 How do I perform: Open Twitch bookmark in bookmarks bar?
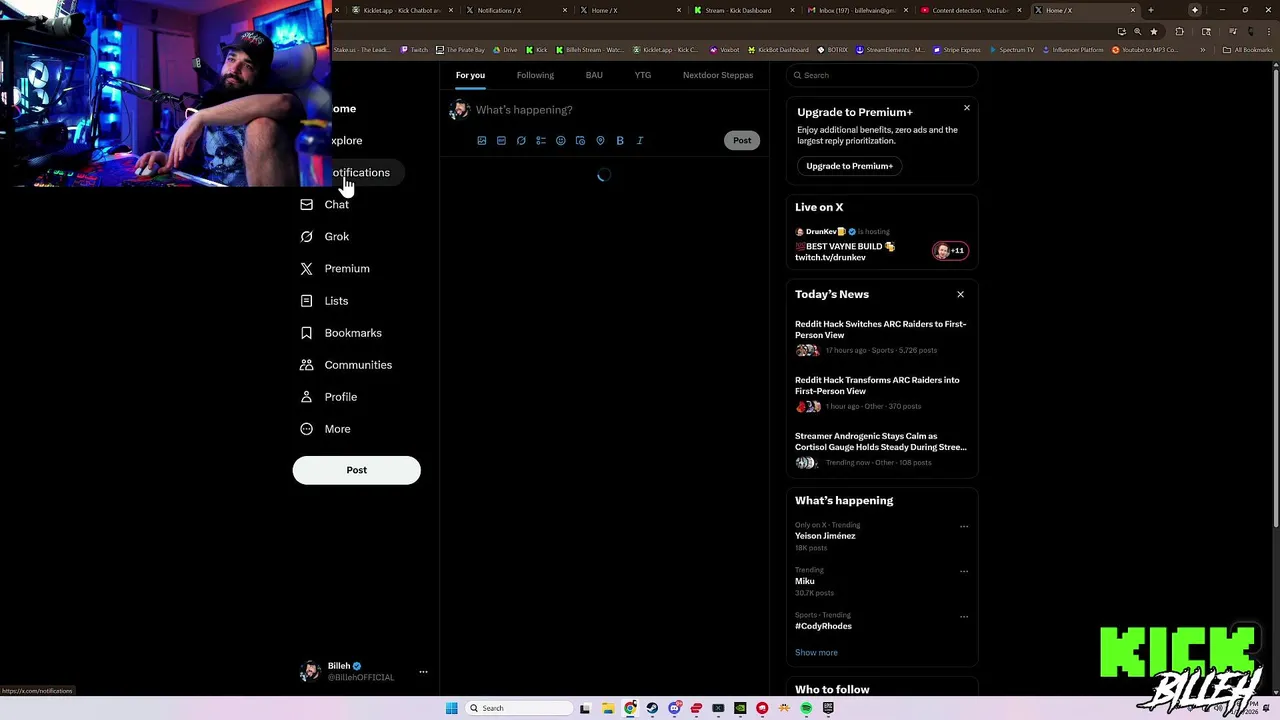[415, 50]
